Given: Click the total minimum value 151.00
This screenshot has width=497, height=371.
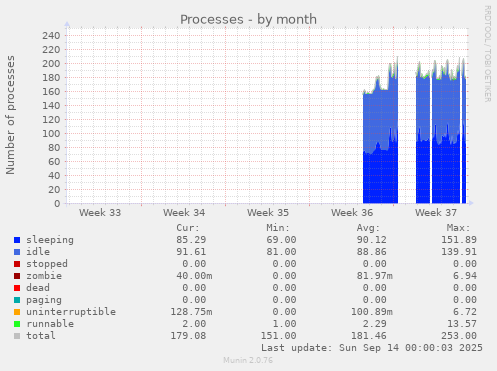Looking at the screenshot, I should [x=278, y=336].
